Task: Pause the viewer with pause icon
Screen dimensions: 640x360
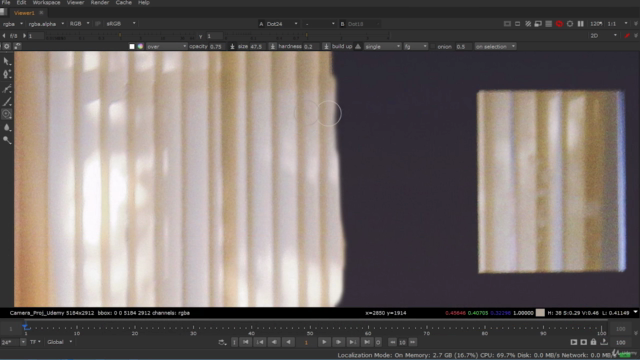Action: 580,24
